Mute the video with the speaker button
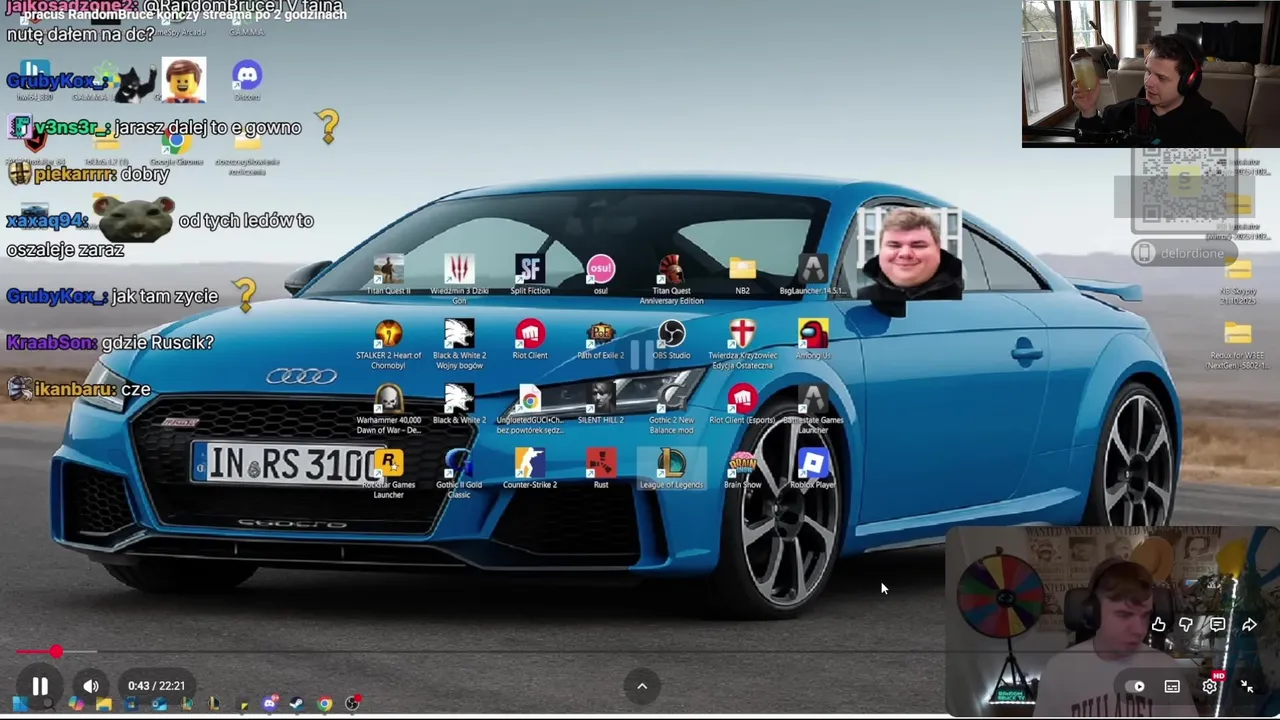Viewport: 1280px width, 720px height. coord(91,686)
